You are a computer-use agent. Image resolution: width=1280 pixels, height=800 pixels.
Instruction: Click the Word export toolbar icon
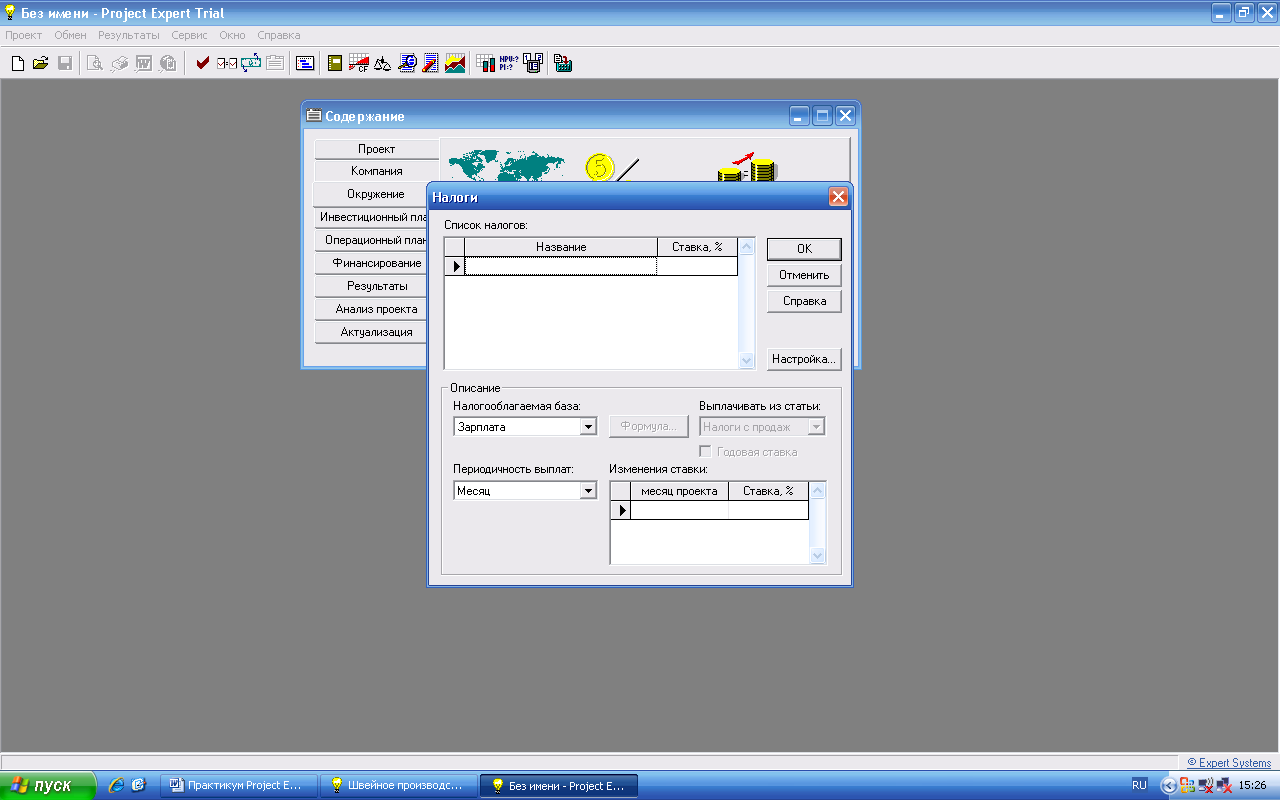pos(143,63)
